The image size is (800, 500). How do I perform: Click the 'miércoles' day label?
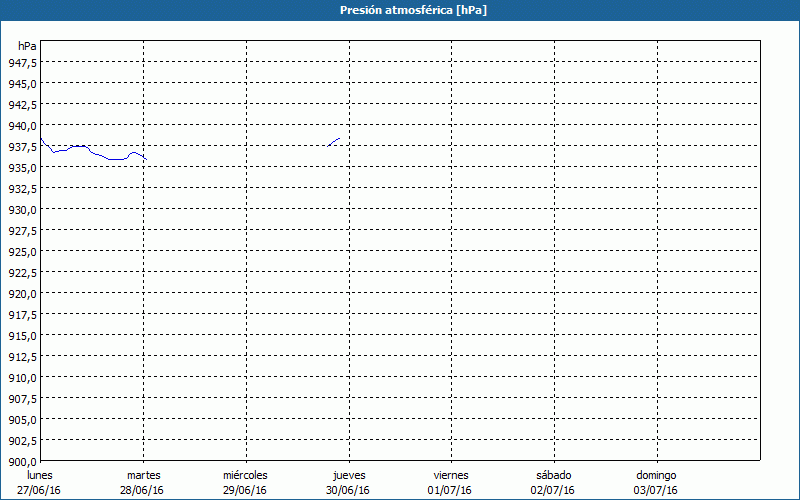coord(245,475)
